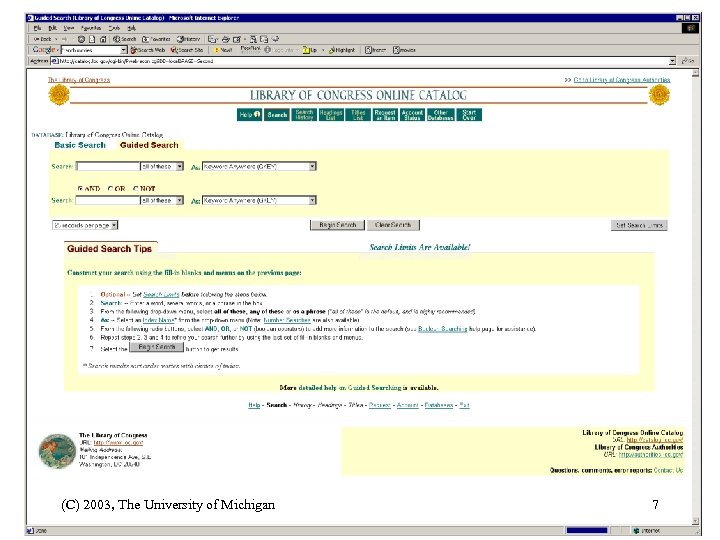Click the Contact Us link
The height and width of the screenshot is (540, 720).
pyautogui.click(x=668, y=470)
